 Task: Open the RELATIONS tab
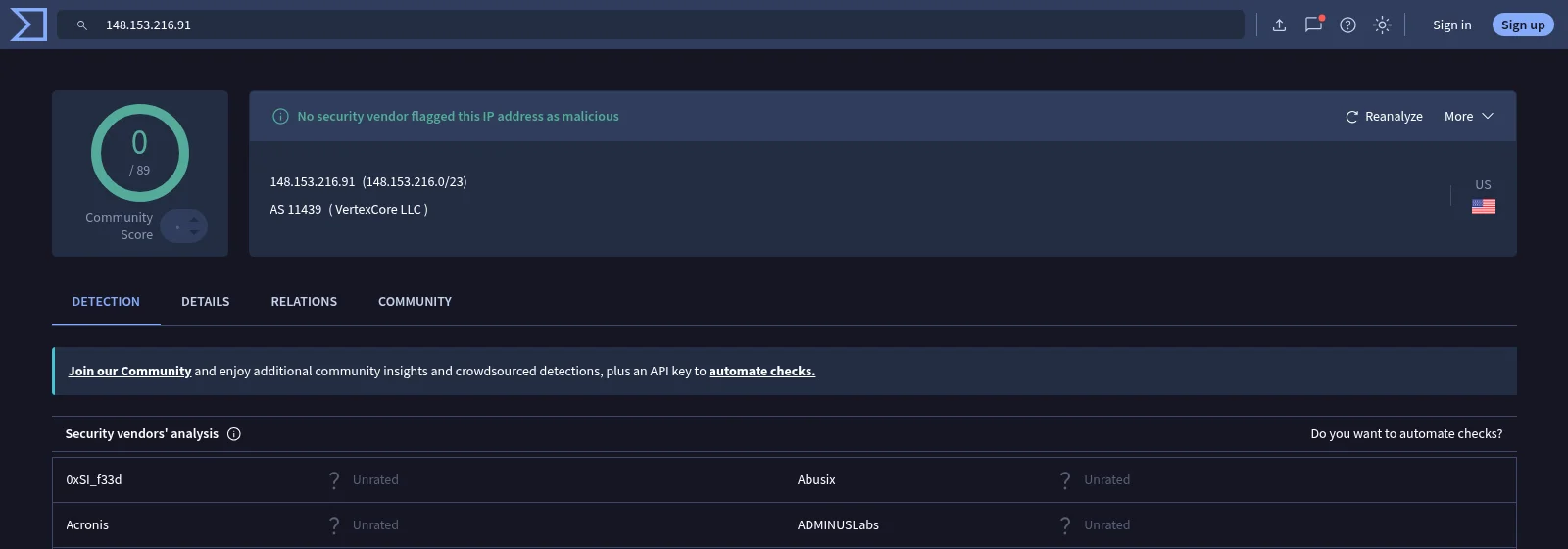pyautogui.click(x=304, y=301)
